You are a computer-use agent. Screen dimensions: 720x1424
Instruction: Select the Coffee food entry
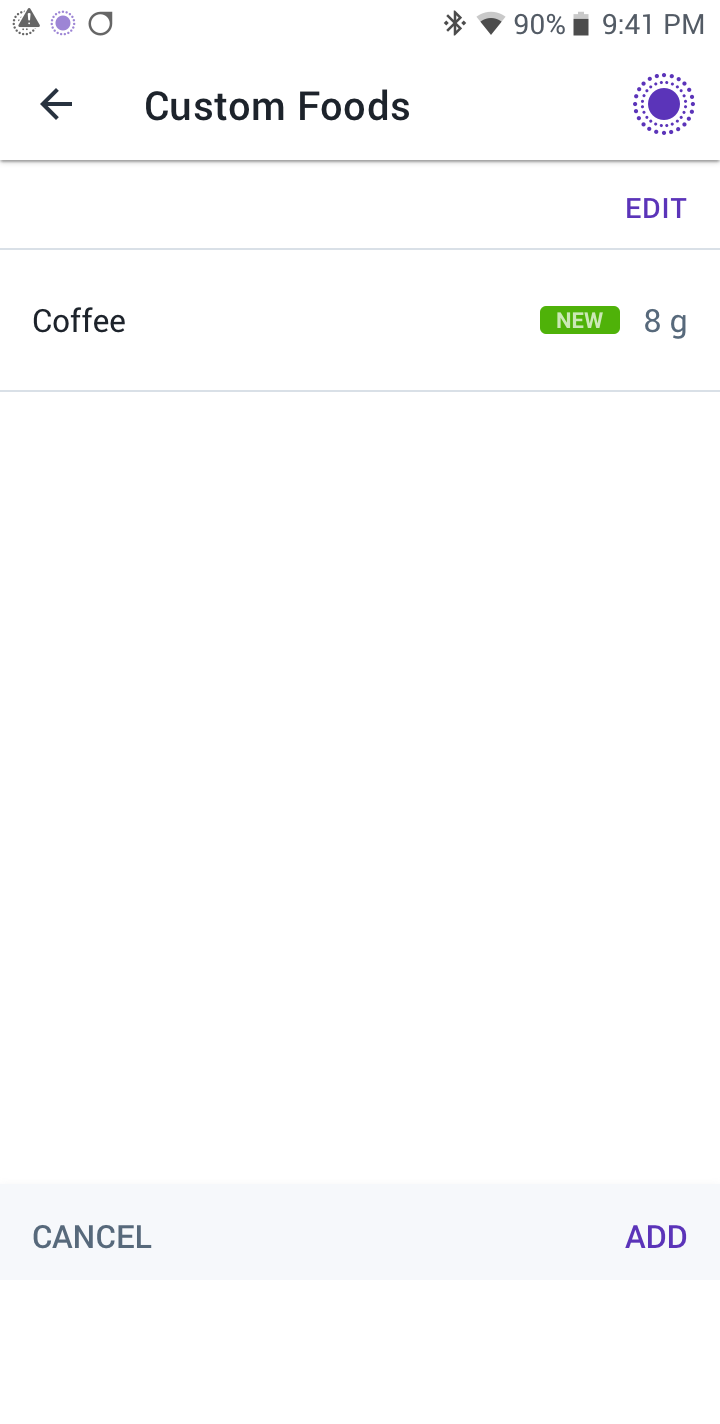click(360, 321)
